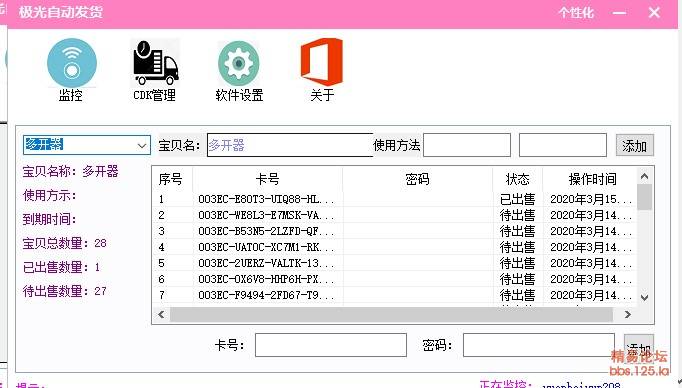Click the first 使用方法 input box
Screen dimensions: 682x388
467,145
